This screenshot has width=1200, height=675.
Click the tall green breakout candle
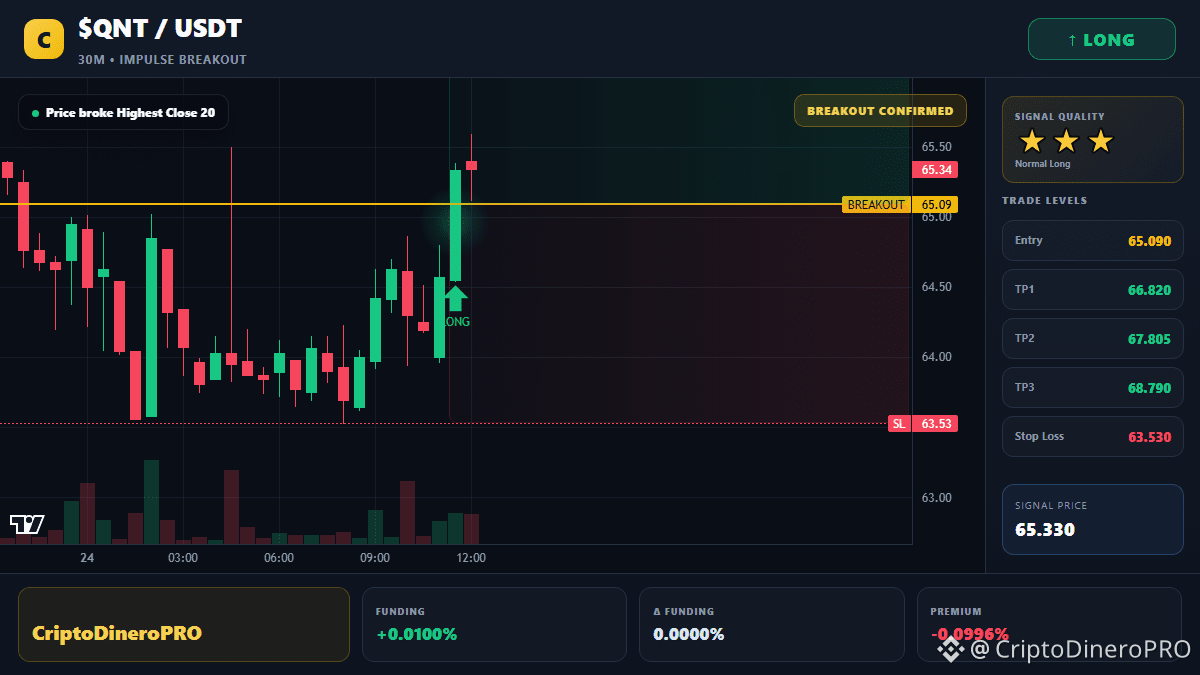coord(455,225)
